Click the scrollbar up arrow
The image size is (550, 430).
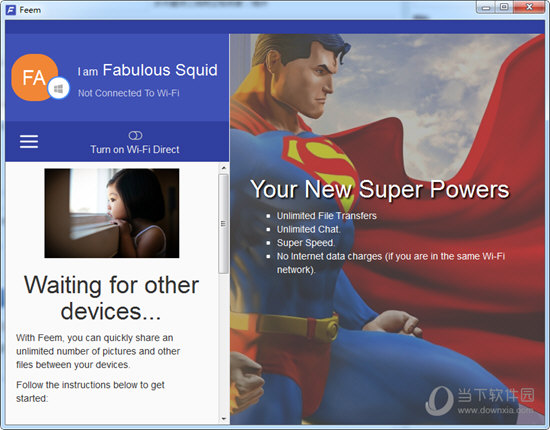(x=223, y=168)
